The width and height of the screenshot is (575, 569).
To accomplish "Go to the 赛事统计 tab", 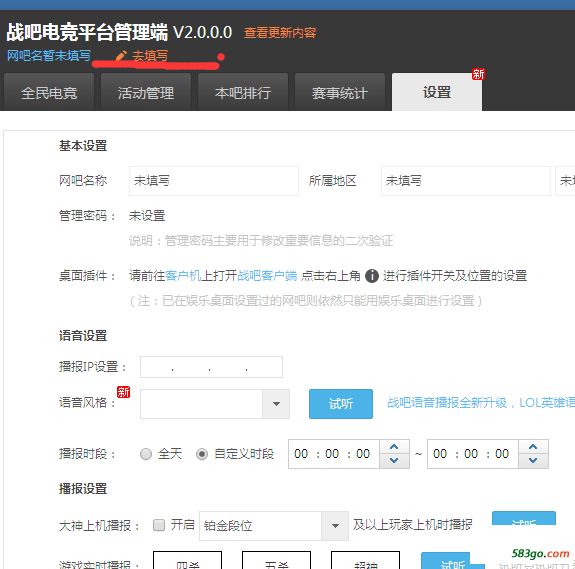I will [340, 92].
